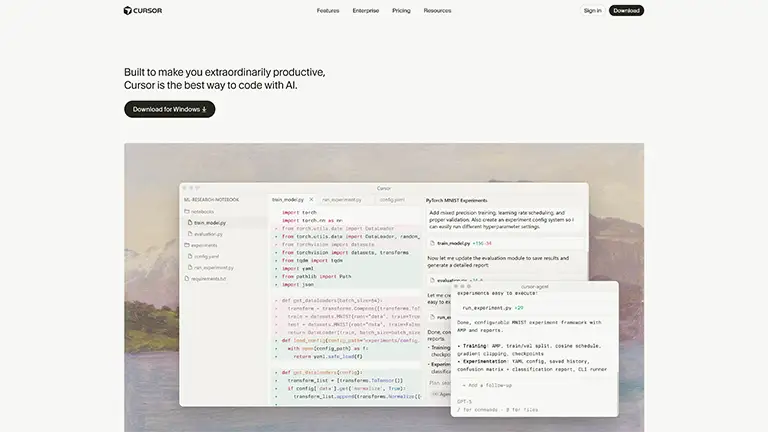Go to the Pricing page
The image size is (768, 432).
click(401, 11)
